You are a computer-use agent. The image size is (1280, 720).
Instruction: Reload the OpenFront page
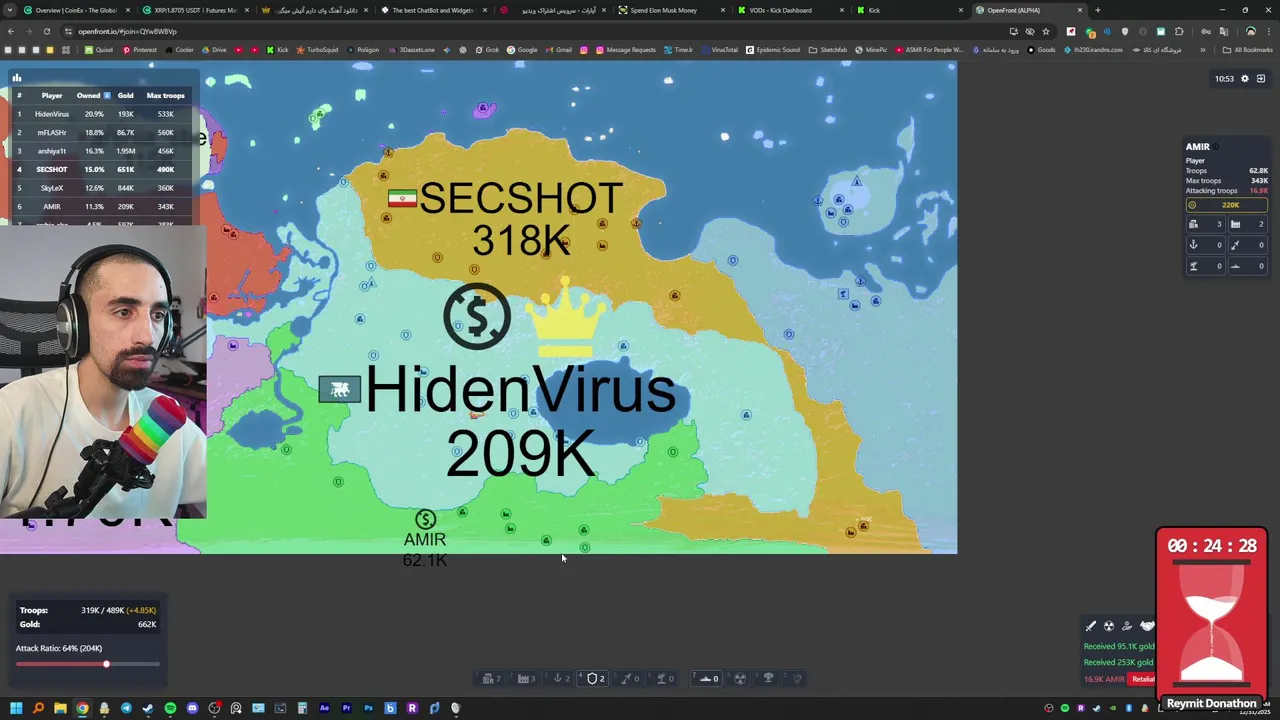[46, 31]
